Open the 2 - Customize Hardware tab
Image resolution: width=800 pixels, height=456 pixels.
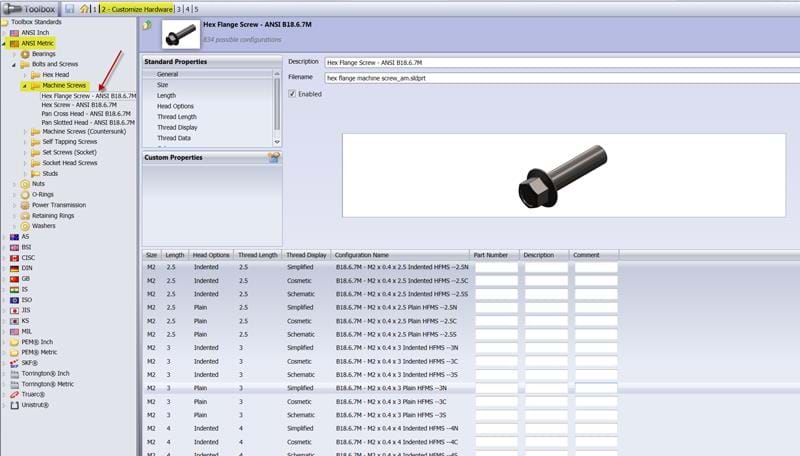(136, 9)
